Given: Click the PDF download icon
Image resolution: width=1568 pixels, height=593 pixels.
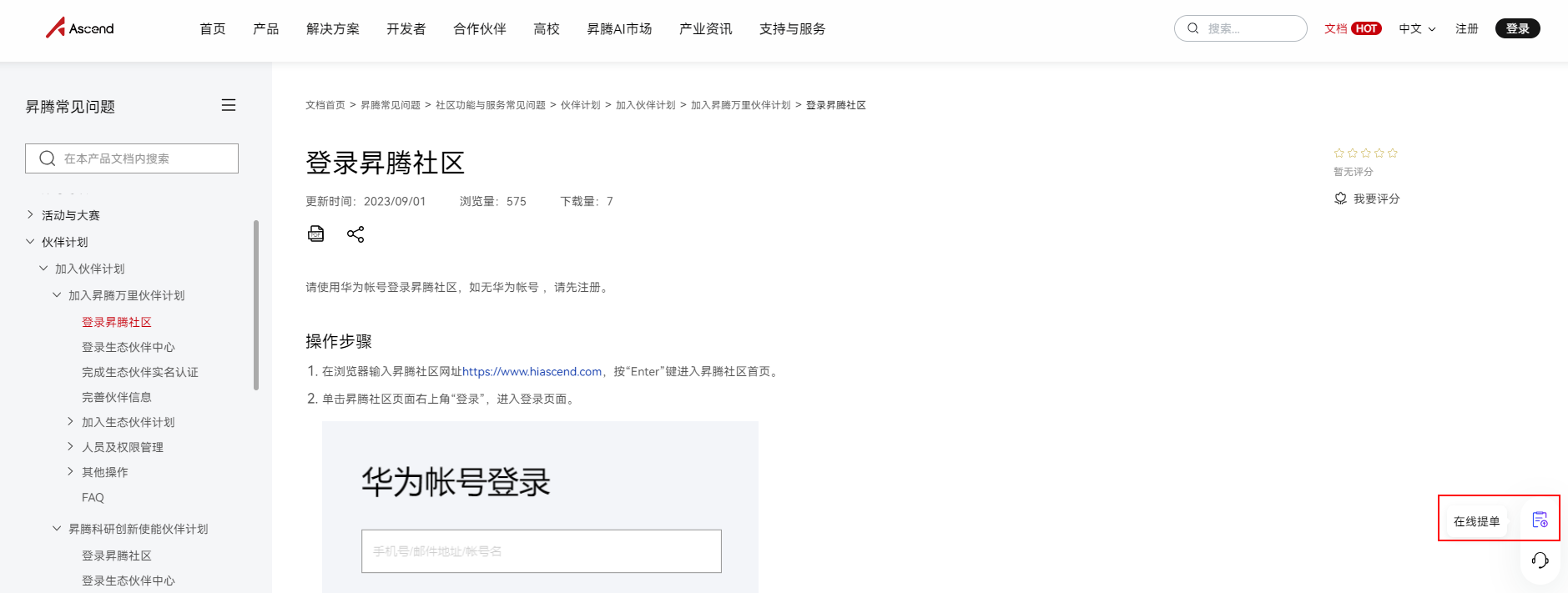Looking at the screenshot, I should (316, 234).
